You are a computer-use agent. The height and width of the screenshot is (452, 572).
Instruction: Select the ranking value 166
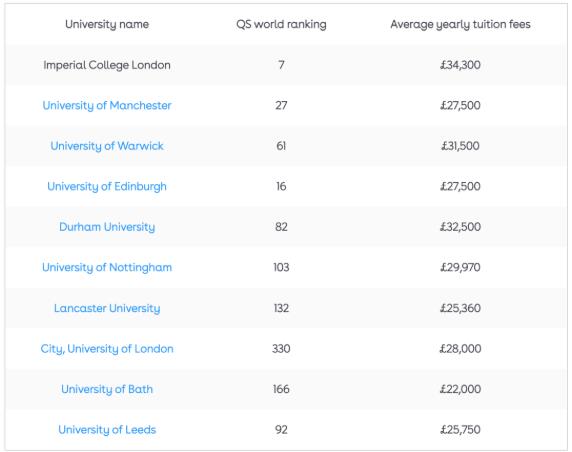pyautogui.click(x=281, y=389)
